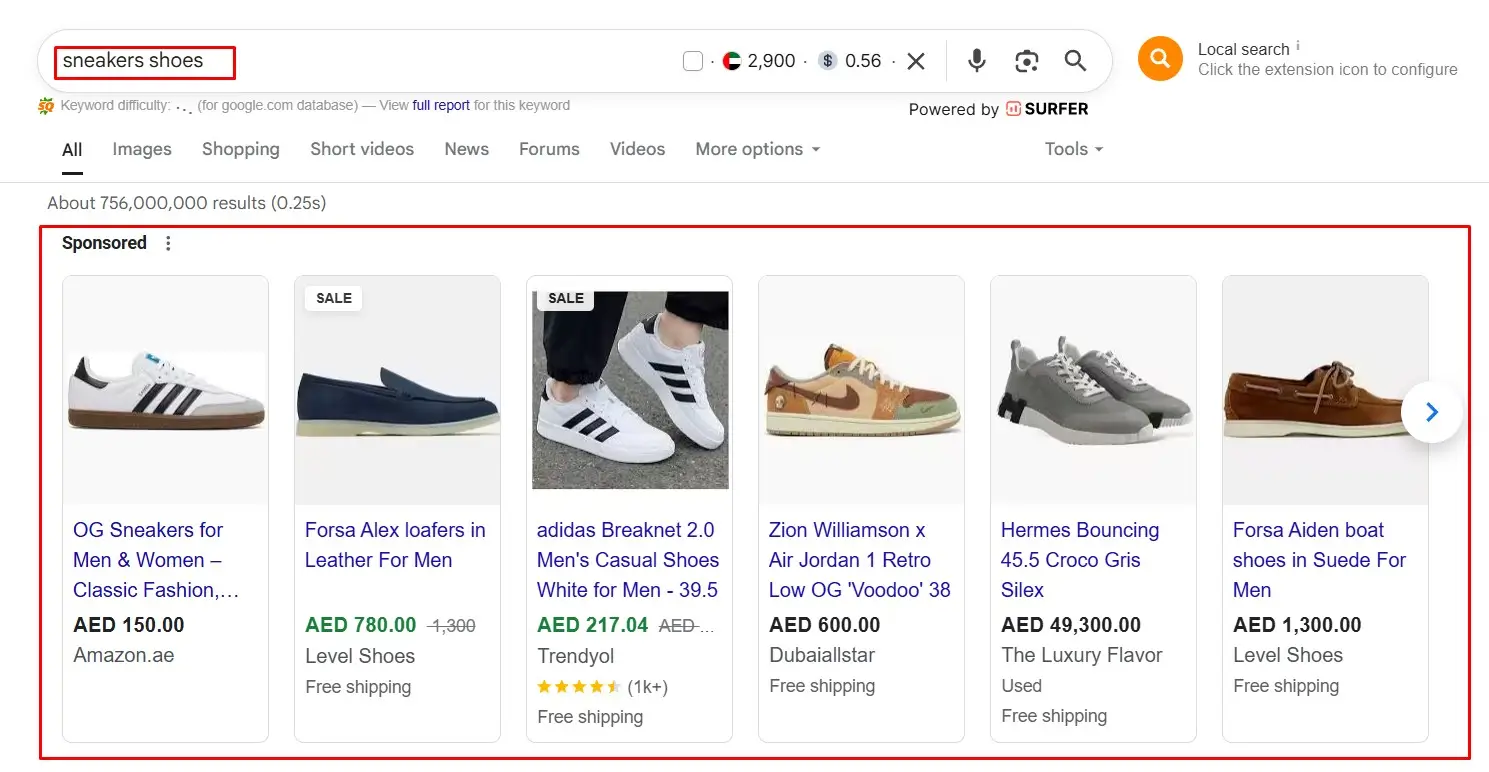Click the OG Sneakers adidas shoe image
Image resolution: width=1489 pixels, height=772 pixels.
pyautogui.click(x=166, y=391)
